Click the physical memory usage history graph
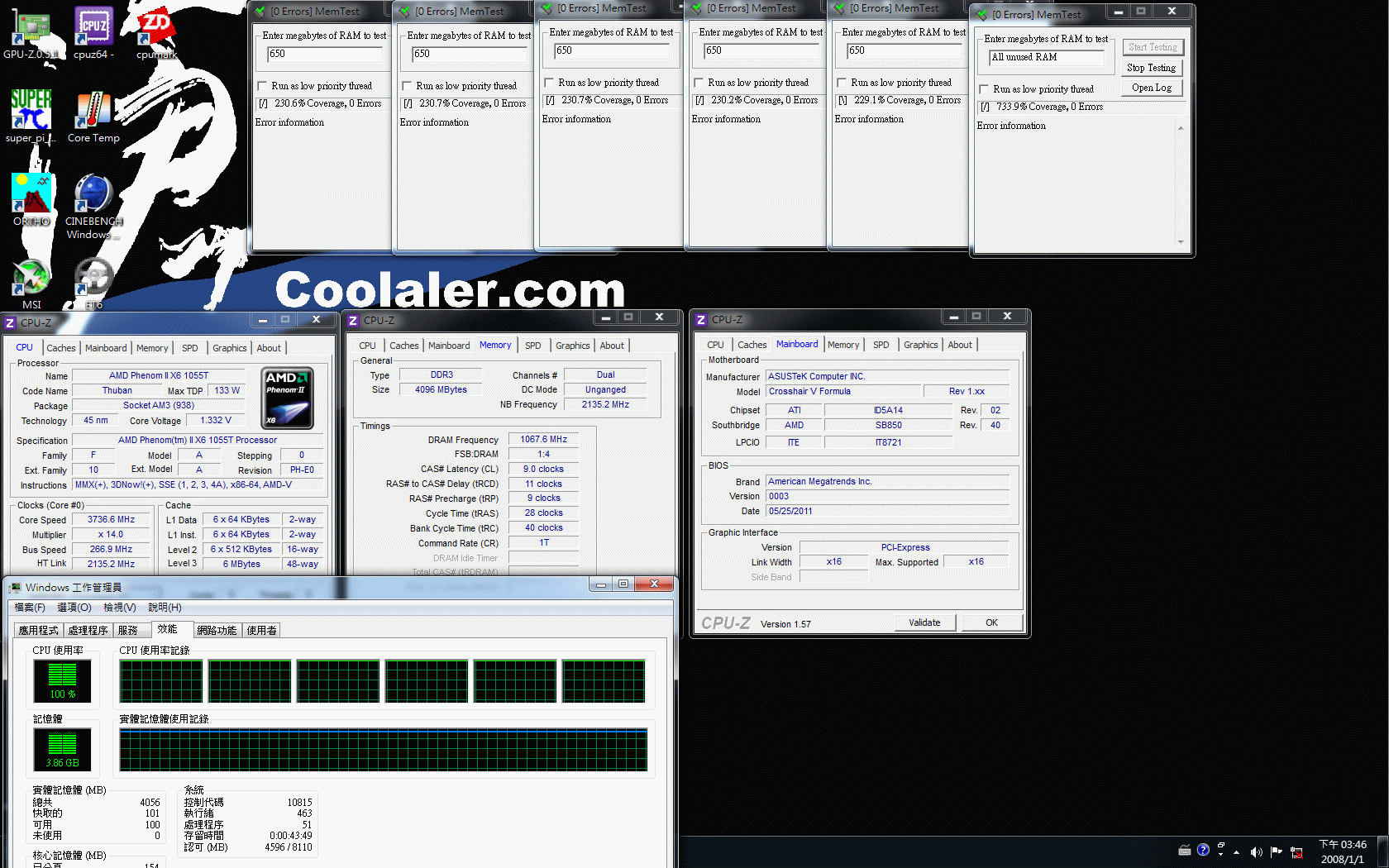1389x868 pixels. pyautogui.click(x=384, y=750)
